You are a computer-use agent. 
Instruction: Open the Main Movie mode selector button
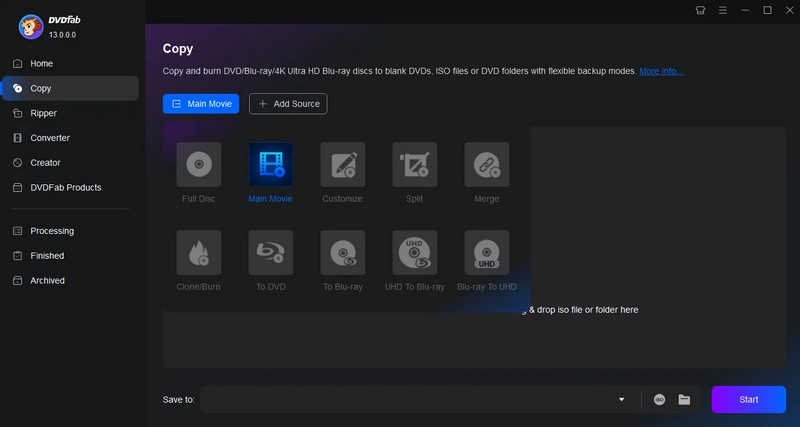201,103
